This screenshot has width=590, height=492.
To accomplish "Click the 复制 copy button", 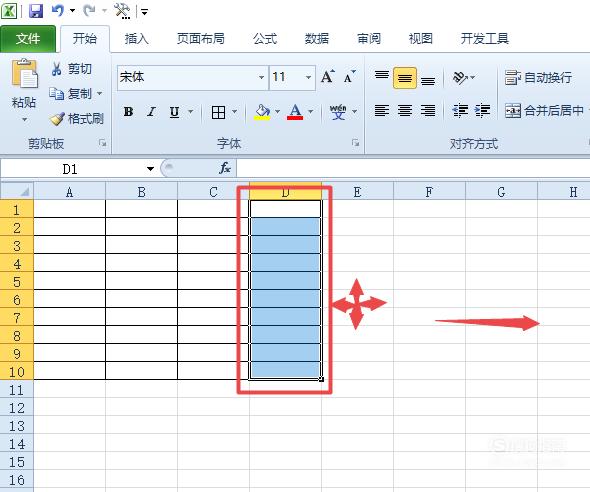I will coord(71,93).
